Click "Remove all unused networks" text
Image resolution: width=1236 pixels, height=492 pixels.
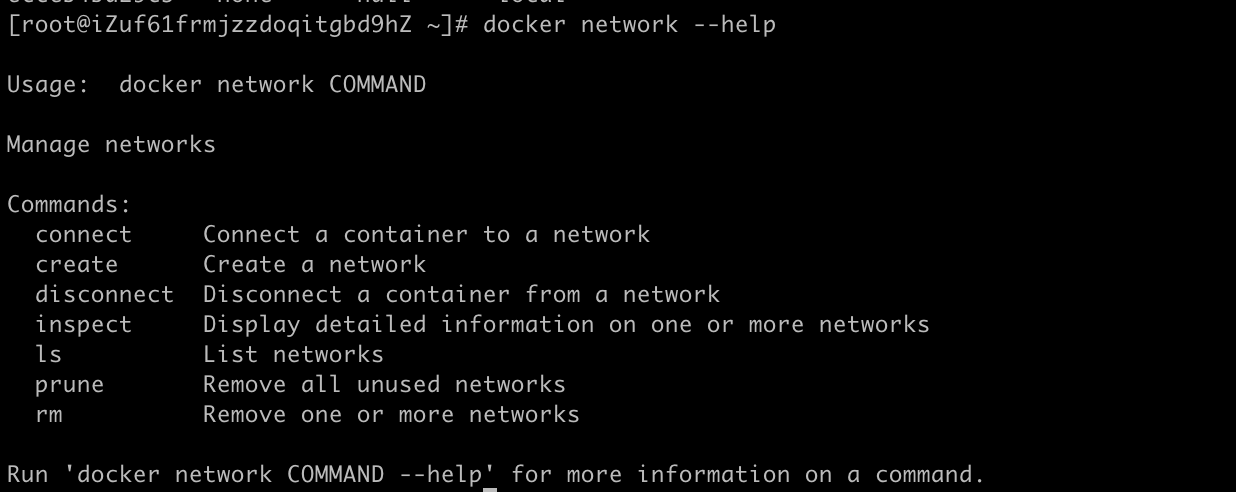point(384,385)
